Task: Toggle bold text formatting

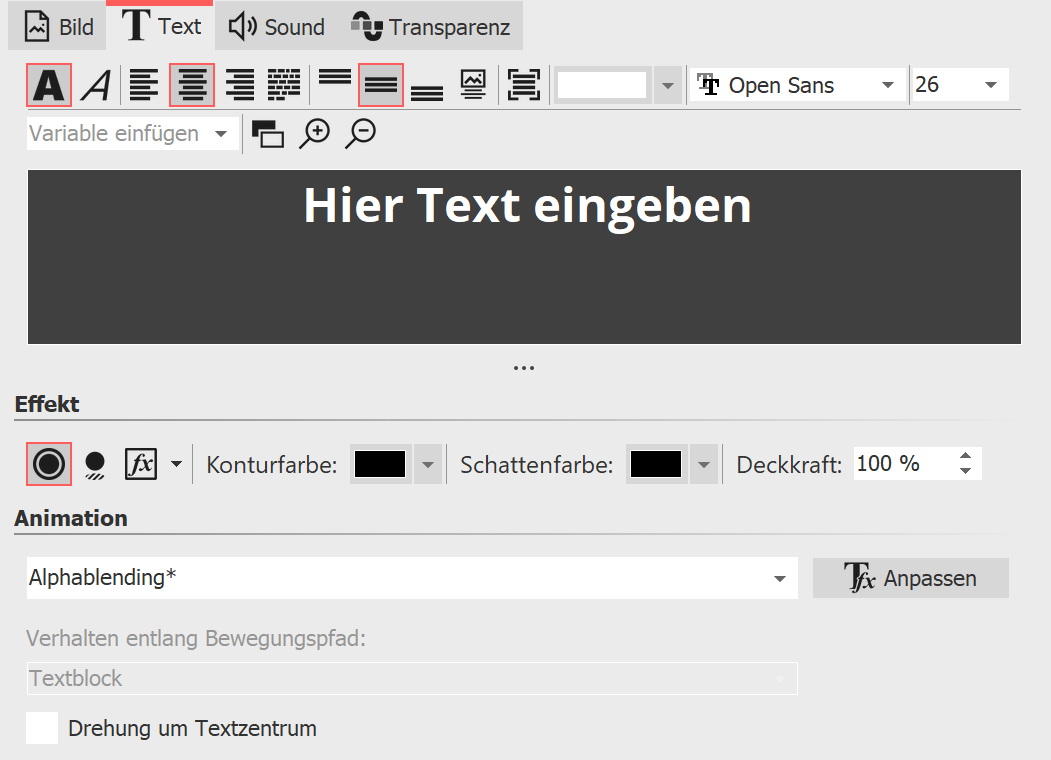Action: coord(48,85)
